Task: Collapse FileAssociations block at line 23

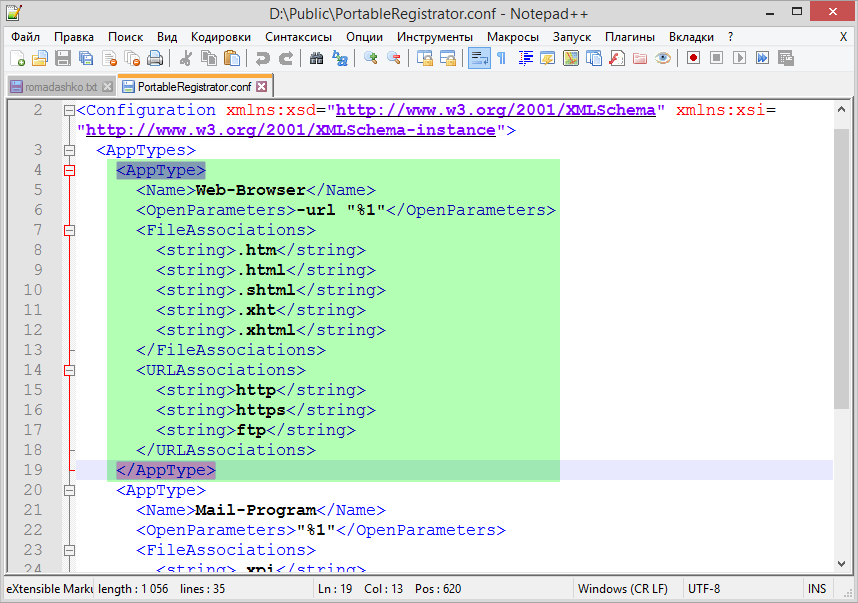Action: (x=69, y=550)
